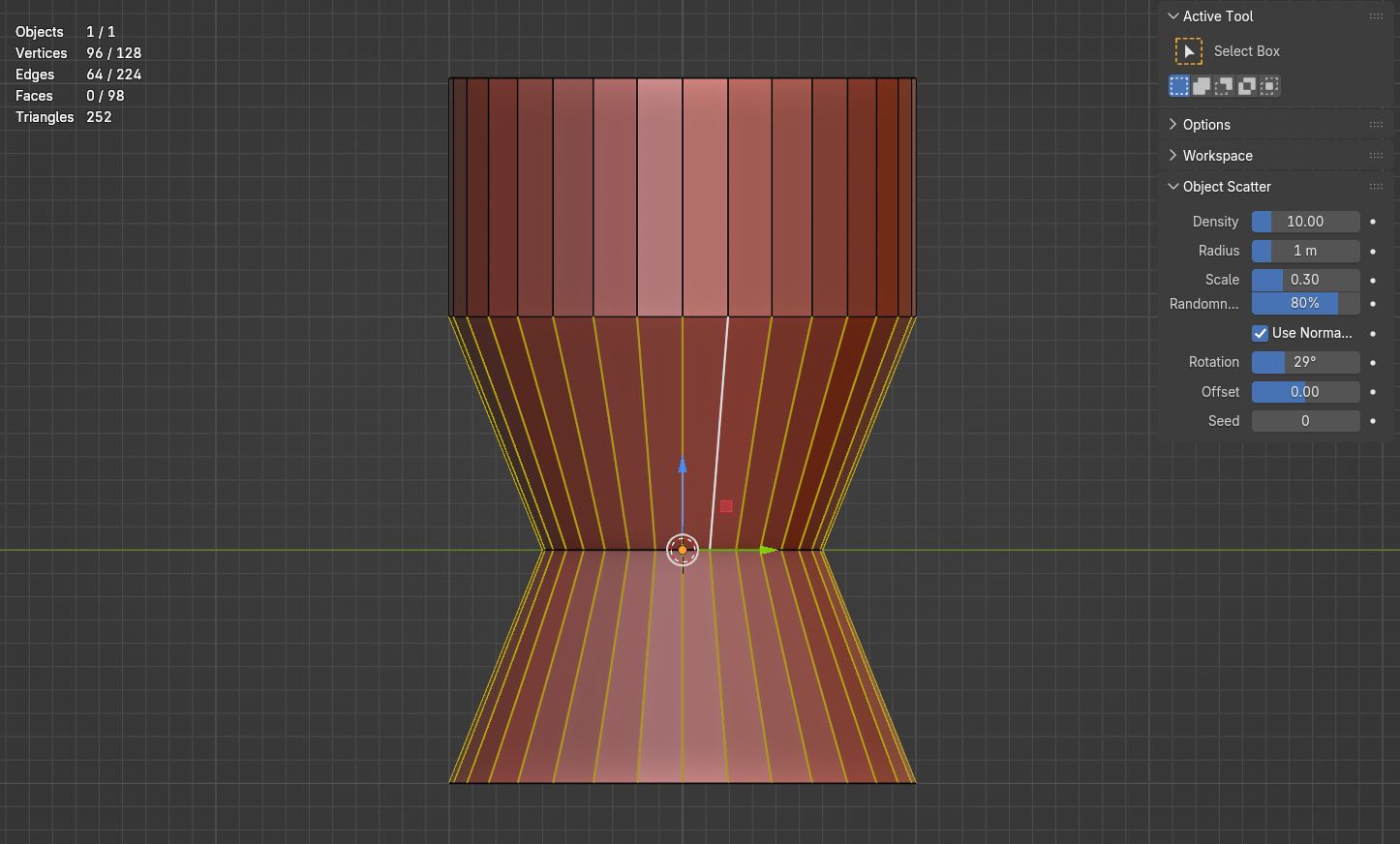Click the animate dot next to Density
Screen dimensions: 1400x844
(x=1372, y=222)
